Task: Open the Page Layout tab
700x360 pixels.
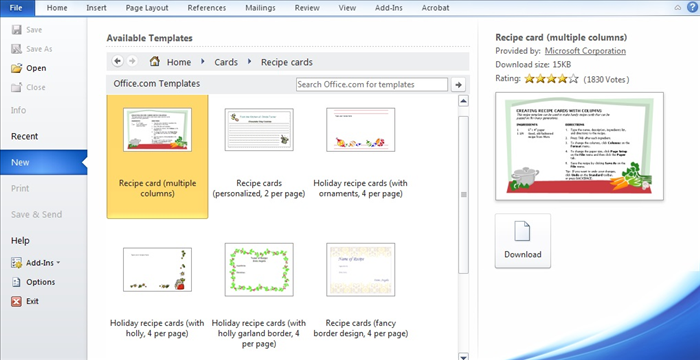Action: click(147, 8)
